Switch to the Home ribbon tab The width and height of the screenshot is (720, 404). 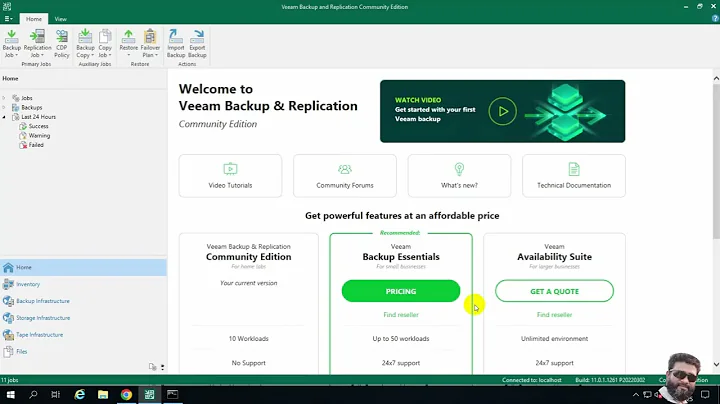[x=34, y=19]
